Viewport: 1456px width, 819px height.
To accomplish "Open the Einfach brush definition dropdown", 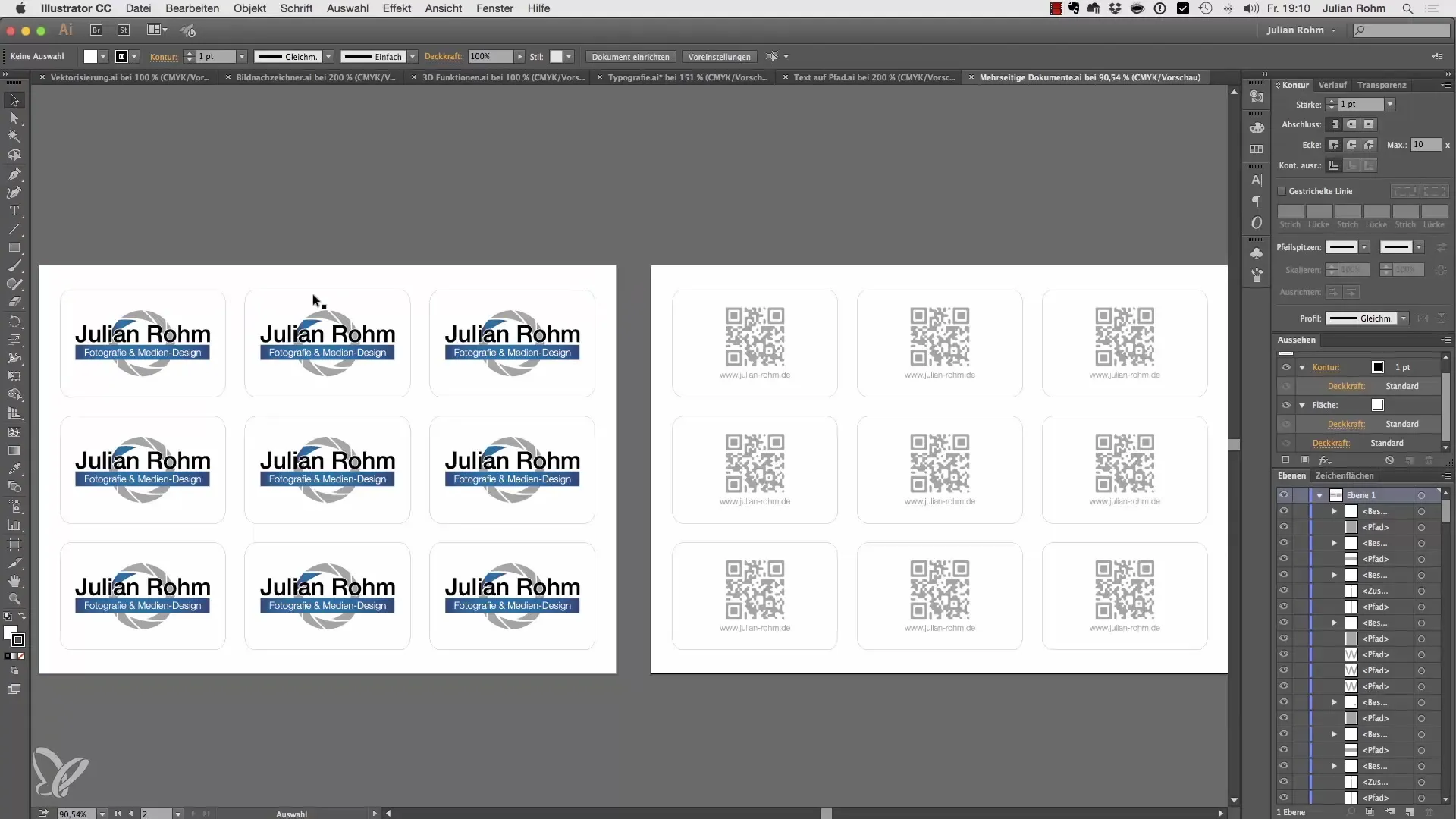I will pos(413,57).
